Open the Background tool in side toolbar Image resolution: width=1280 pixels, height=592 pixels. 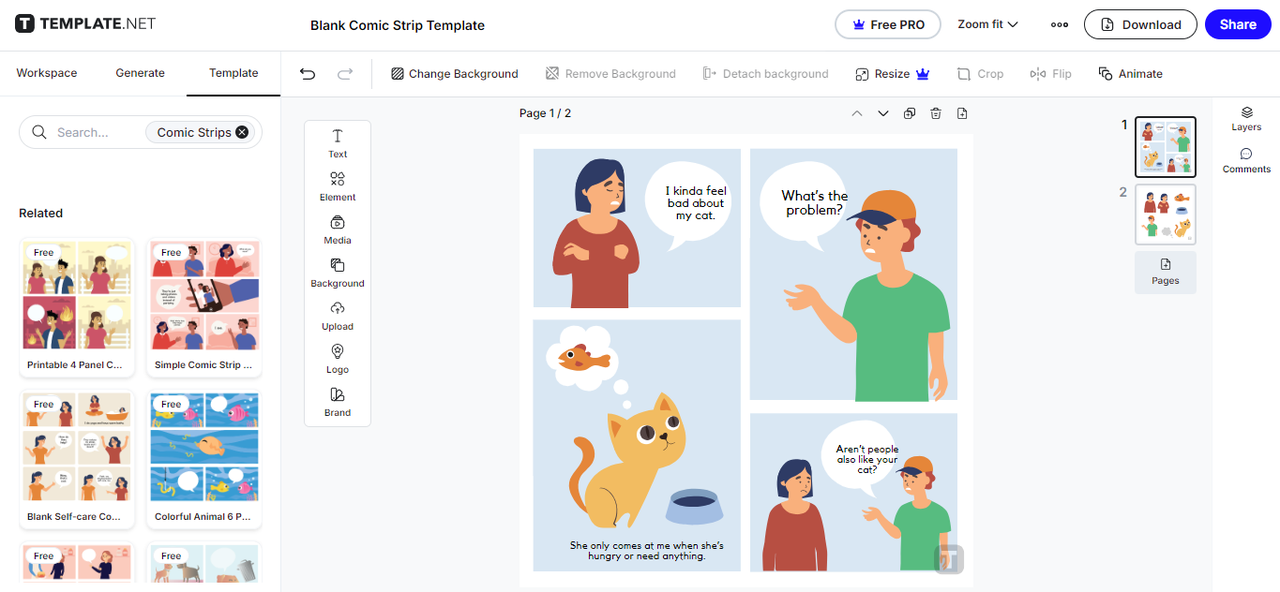click(x=338, y=273)
